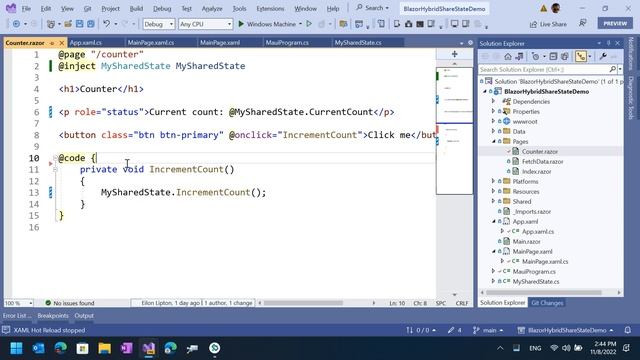
Task: Open the Windows Machine target dropdown arrow
Action: click(300, 24)
